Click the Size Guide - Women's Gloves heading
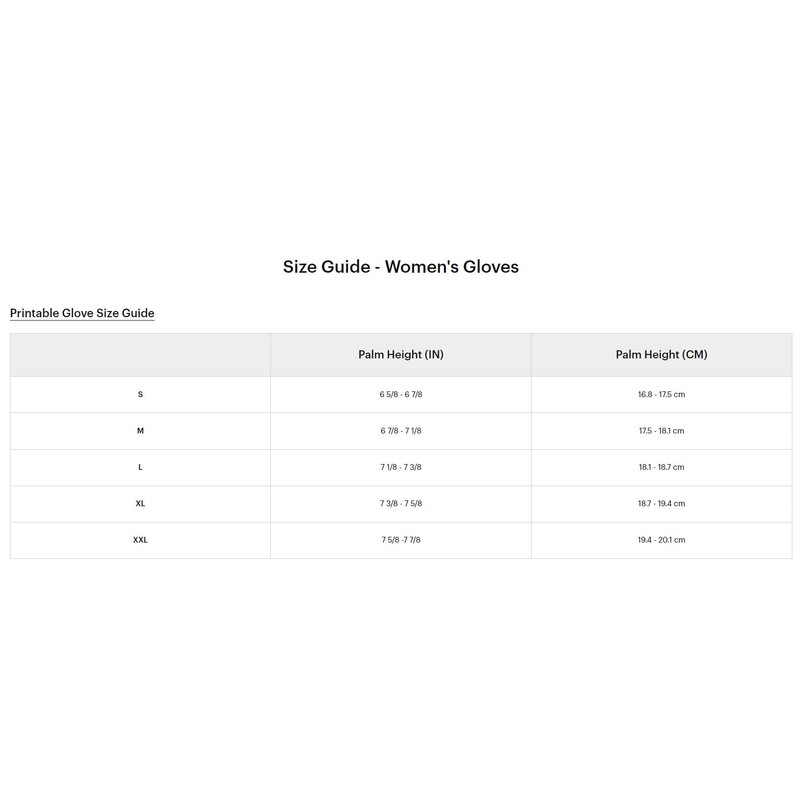Screen dimensions: 800x800 click(401, 267)
